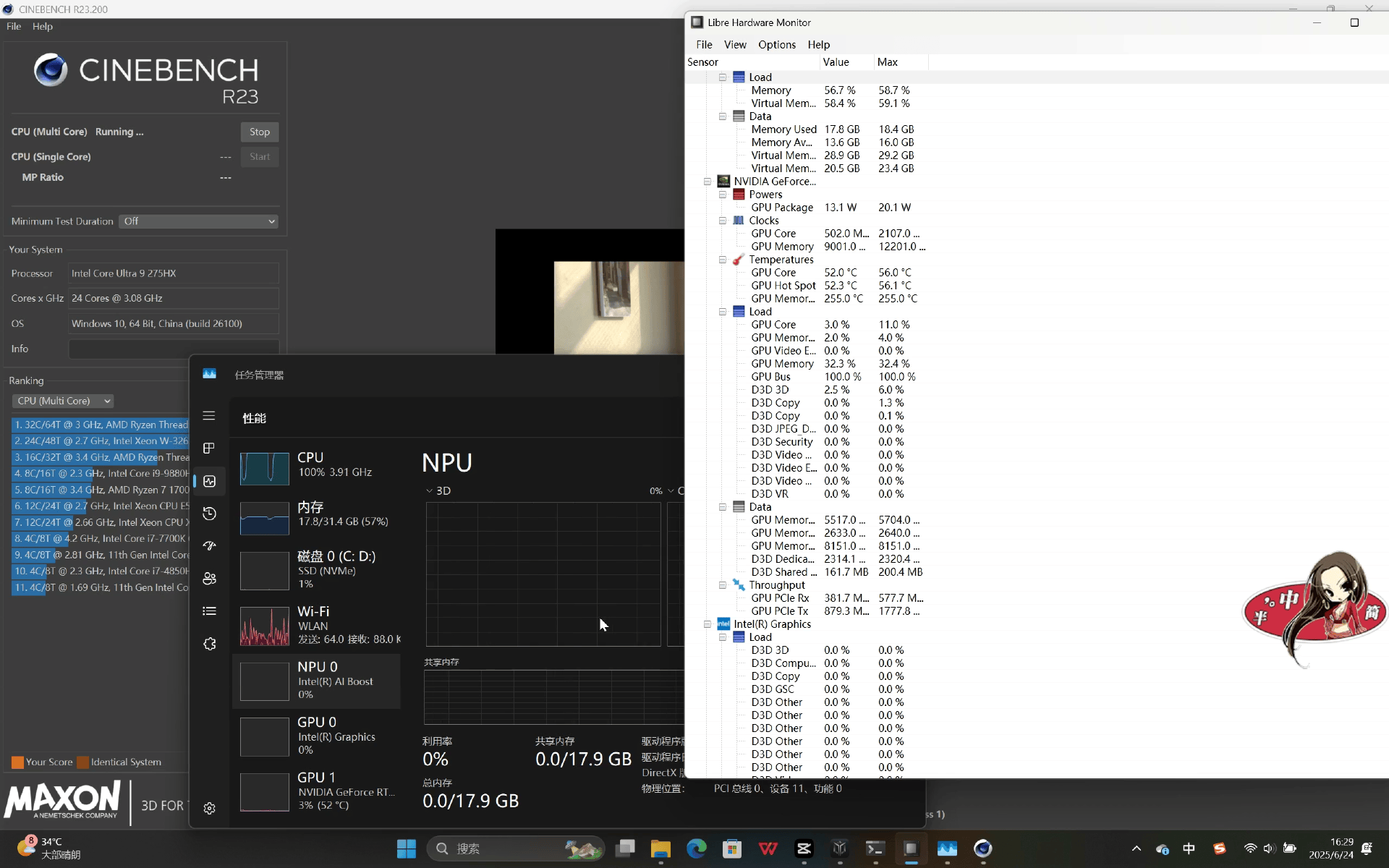Collapse the NVIDIA Throughput node
Image resolution: width=1389 pixels, height=868 pixels.
pyautogui.click(x=722, y=585)
